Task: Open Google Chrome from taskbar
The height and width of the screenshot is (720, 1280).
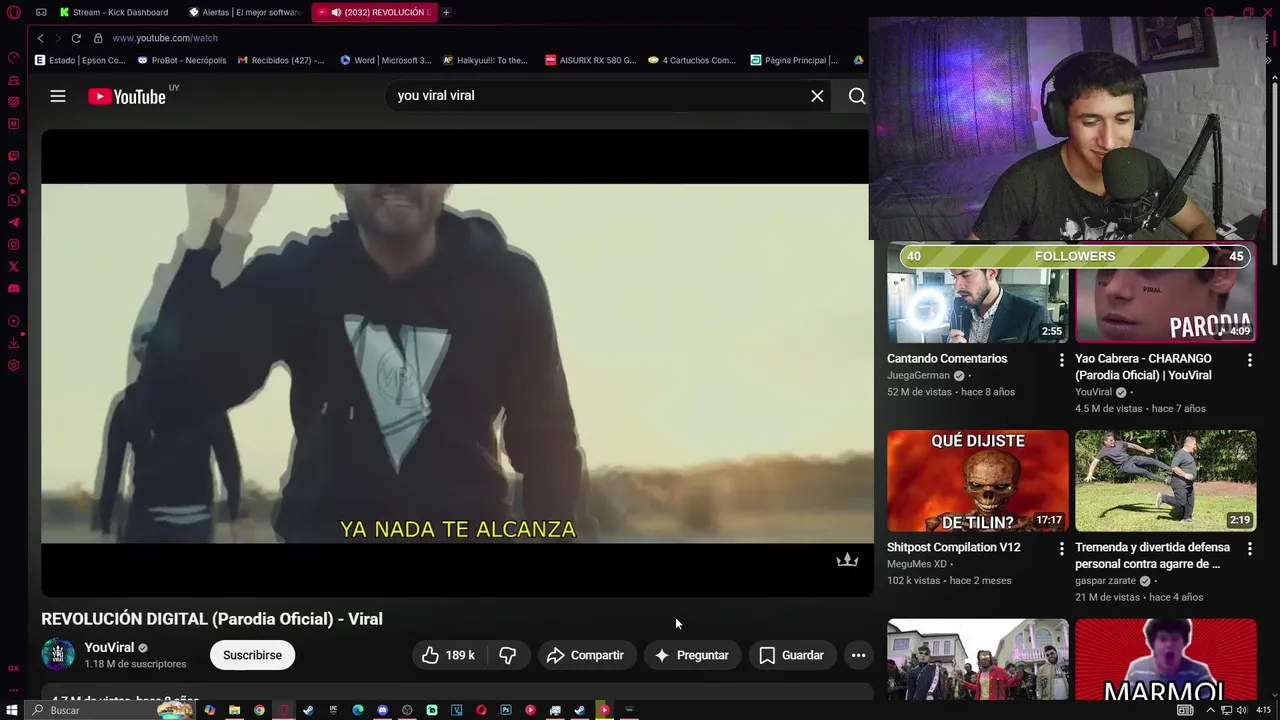Action: pos(259,710)
